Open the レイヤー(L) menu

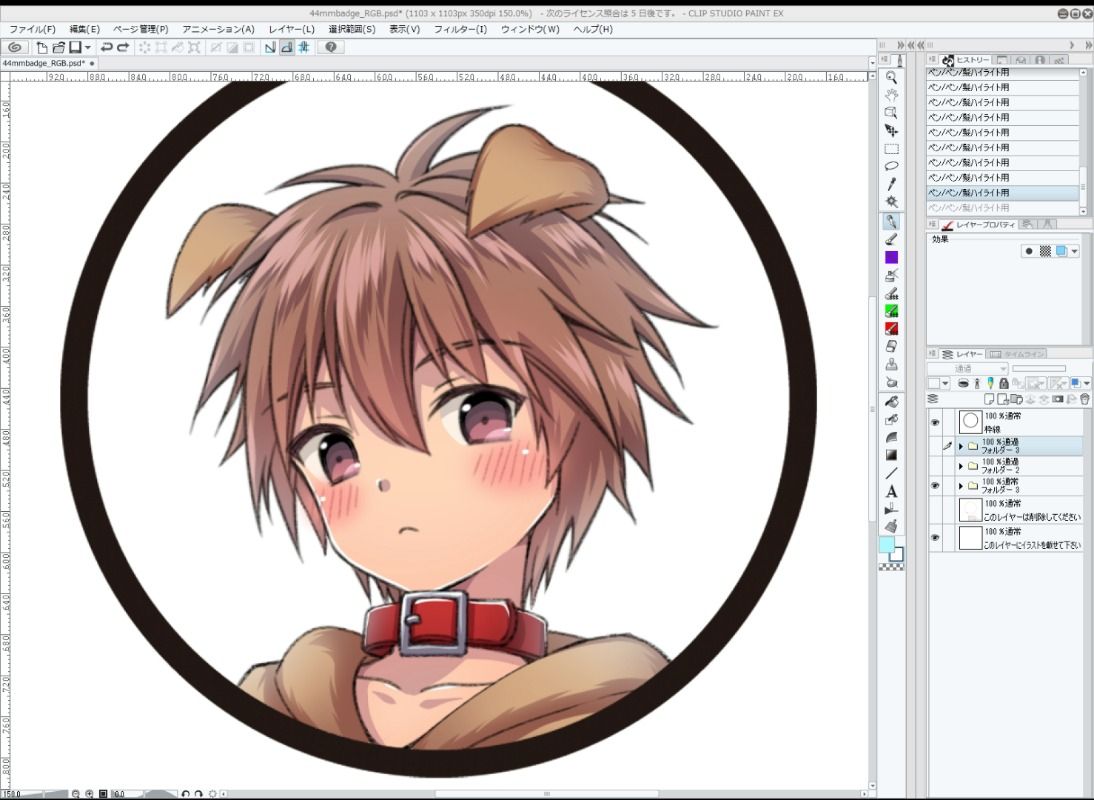coord(292,29)
